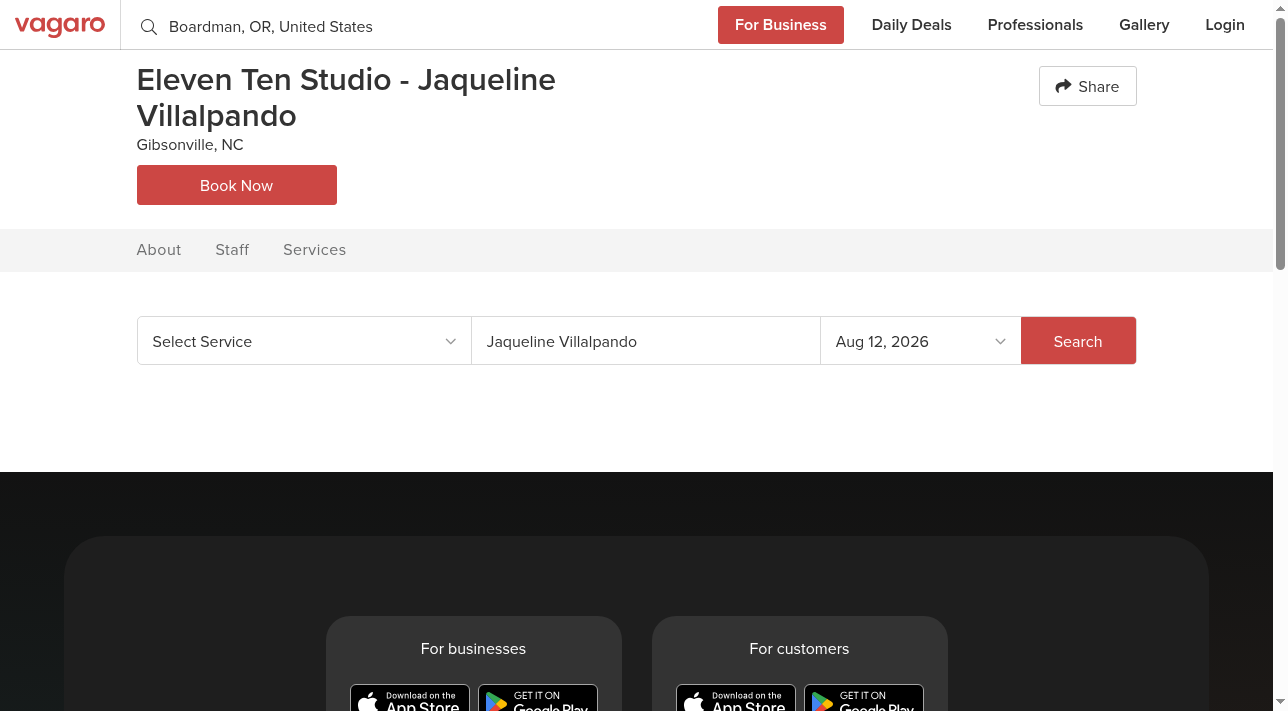The height and width of the screenshot is (711, 1288).
Task: Open Google Play badge under For businesses
Action: coord(538,698)
